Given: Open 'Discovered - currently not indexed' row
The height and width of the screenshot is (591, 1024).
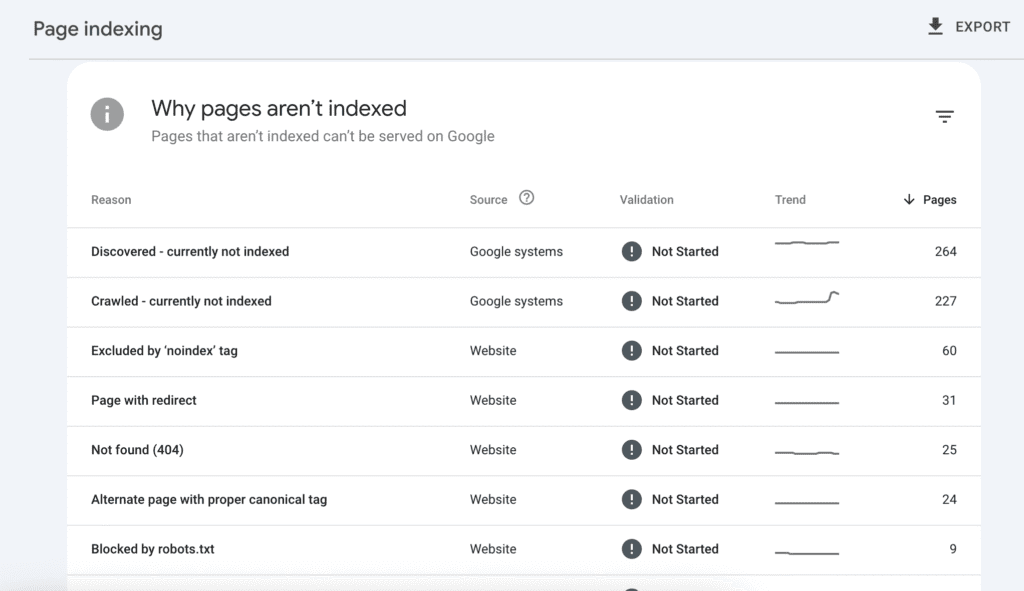Looking at the screenshot, I should click(x=190, y=252).
